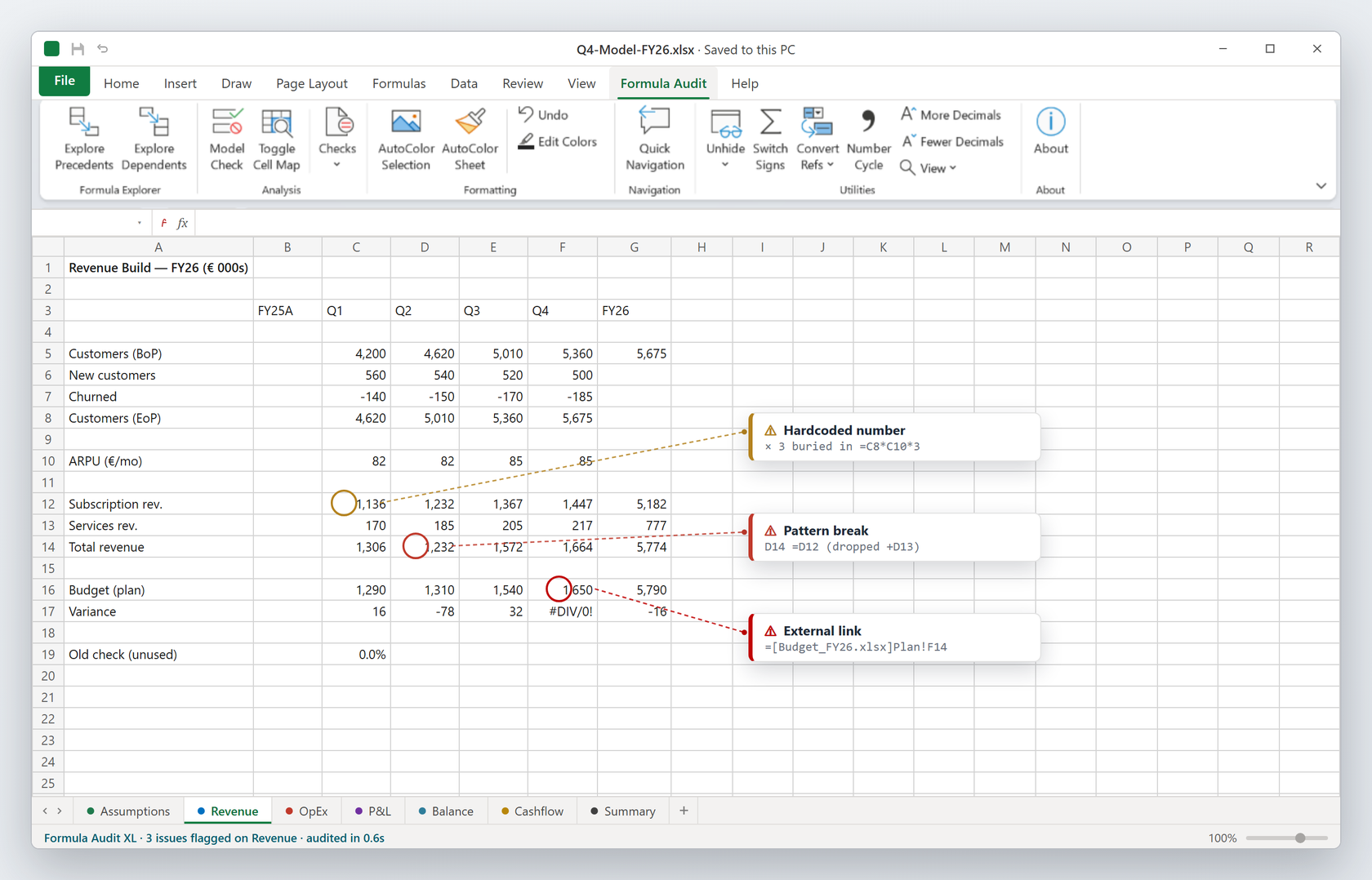Click the next sheet scroll arrow

click(x=60, y=811)
